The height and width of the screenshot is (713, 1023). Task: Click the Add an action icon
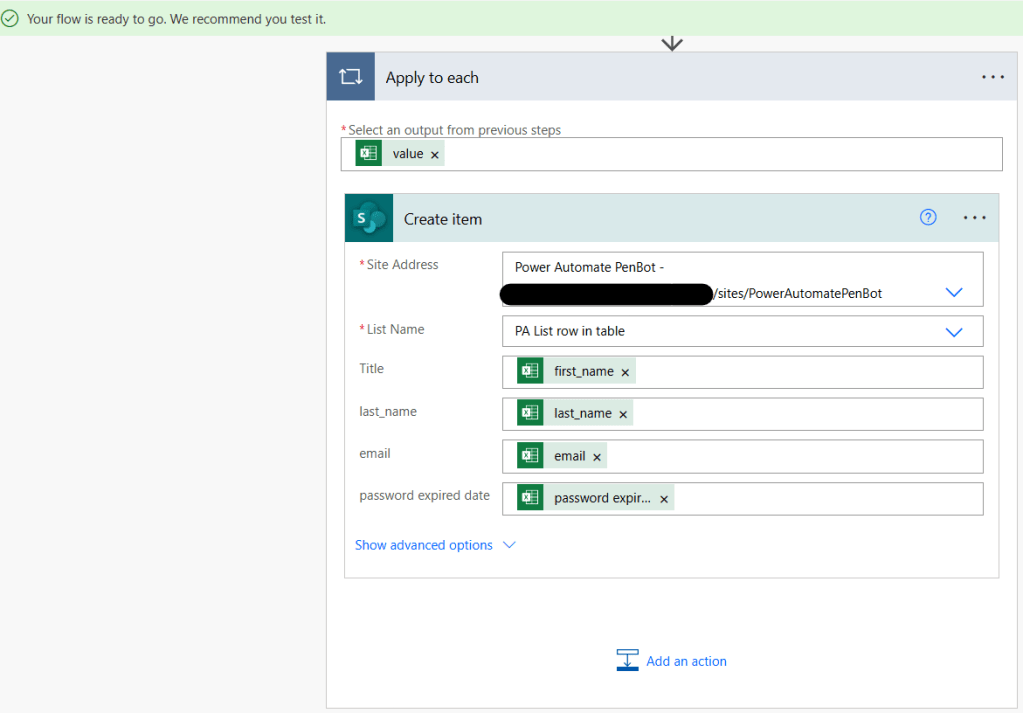(627, 661)
